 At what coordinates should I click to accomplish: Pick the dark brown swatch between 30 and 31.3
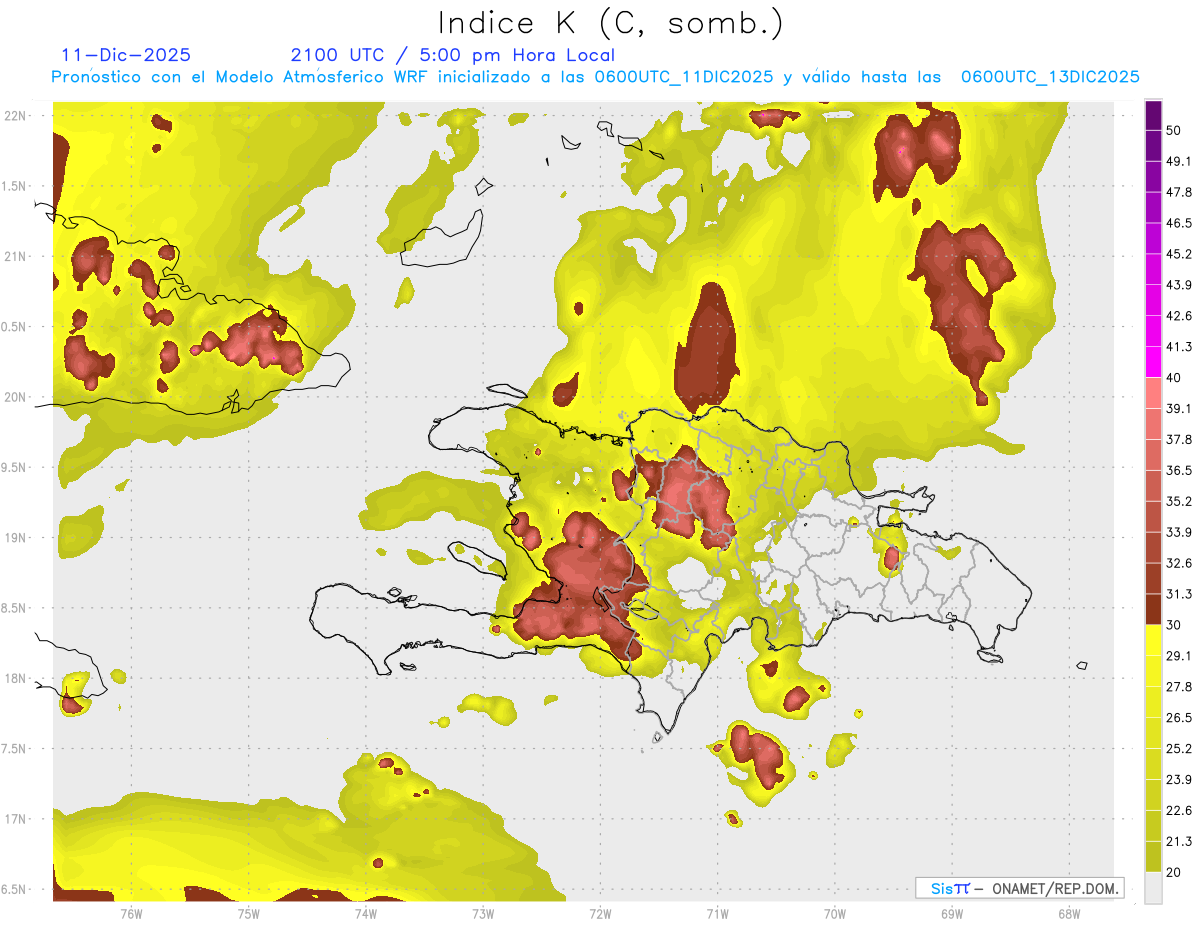[x=1154, y=610]
